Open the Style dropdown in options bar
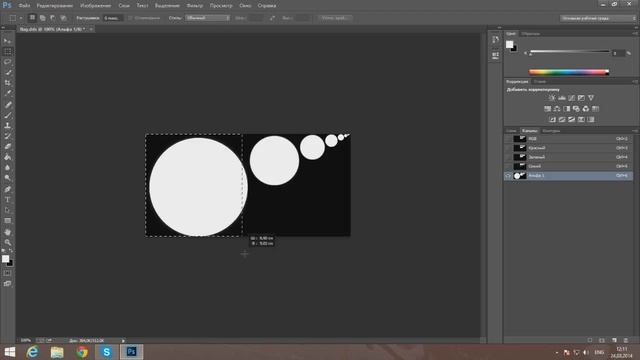The width and height of the screenshot is (640, 360). tap(207, 18)
